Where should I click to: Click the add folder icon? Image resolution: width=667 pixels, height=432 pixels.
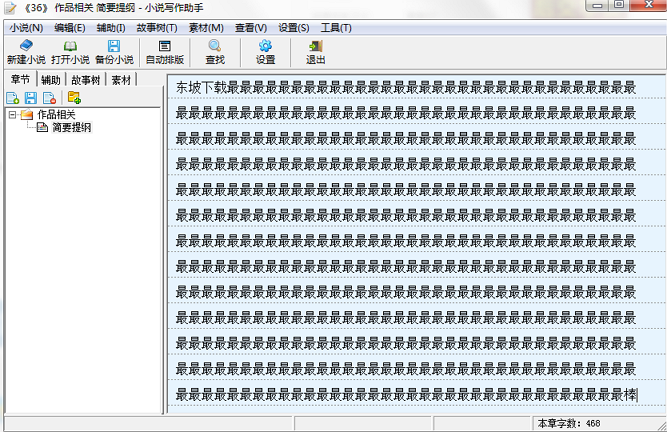(74, 98)
